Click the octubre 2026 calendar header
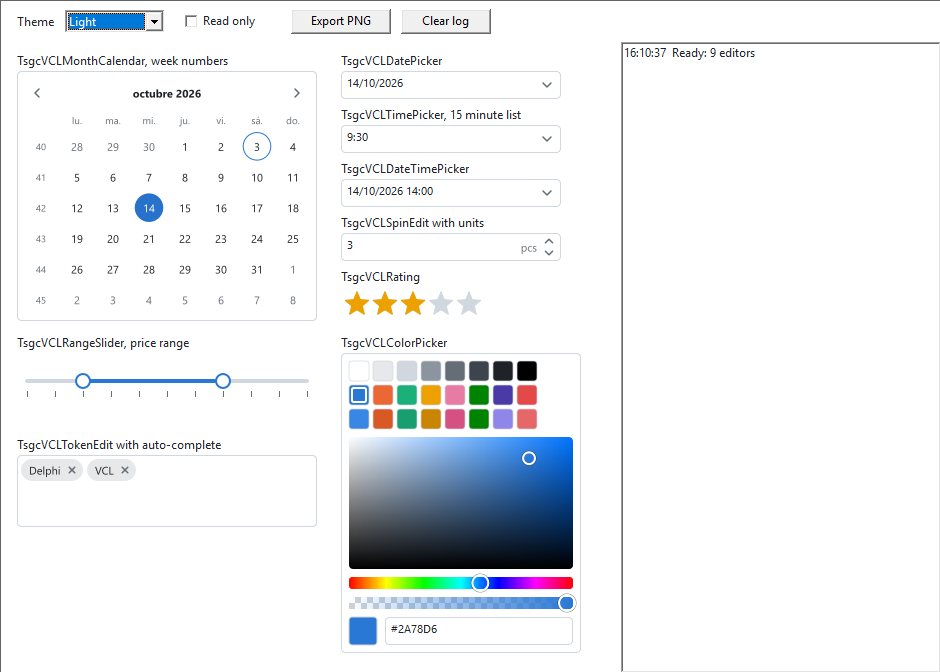This screenshot has height=672, width=940. tap(167, 94)
